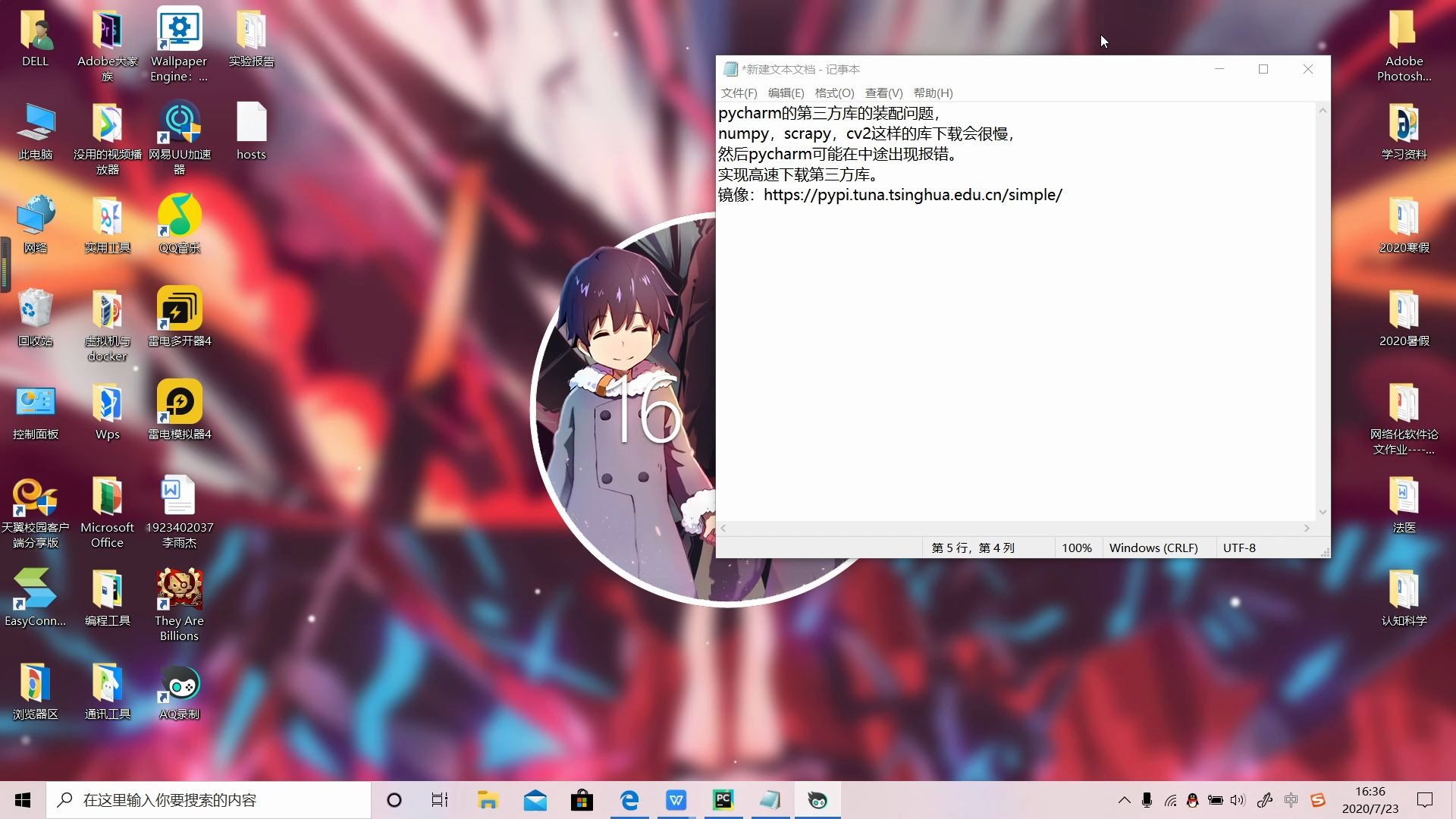The width and height of the screenshot is (1456, 819).
Task: Open File Explorer from taskbar
Action: tap(488, 800)
